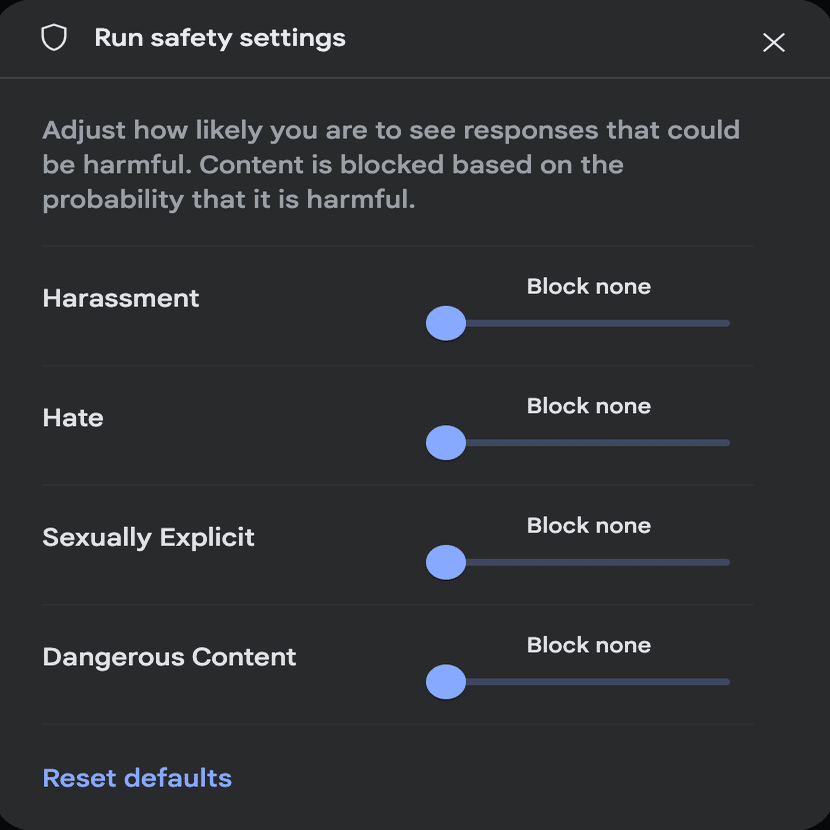Close the Run safety settings dialog

coord(773,42)
